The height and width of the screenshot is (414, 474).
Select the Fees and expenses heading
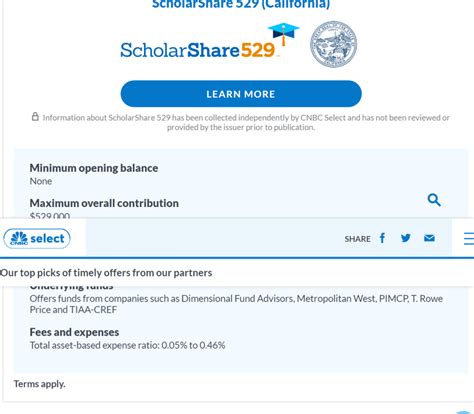pos(74,332)
